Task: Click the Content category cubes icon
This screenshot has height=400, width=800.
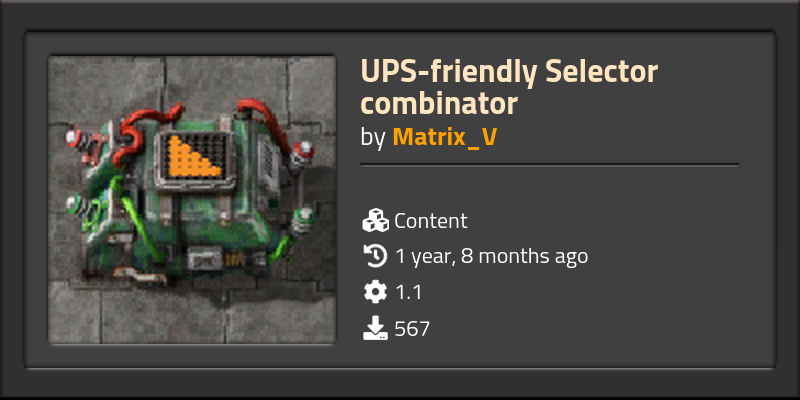Action: pyautogui.click(x=375, y=220)
